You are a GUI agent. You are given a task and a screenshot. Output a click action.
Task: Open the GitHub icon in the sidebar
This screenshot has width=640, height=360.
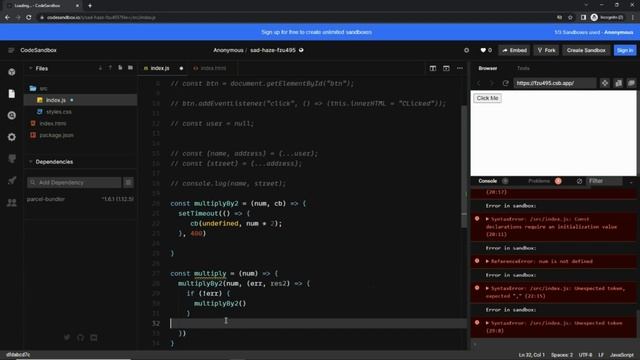point(12,159)
